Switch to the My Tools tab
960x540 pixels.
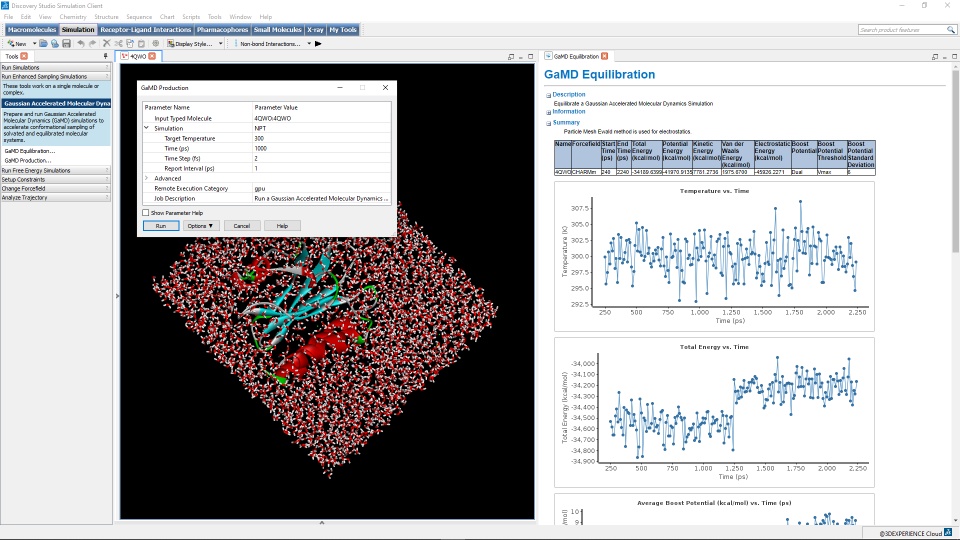pos(343,29)
